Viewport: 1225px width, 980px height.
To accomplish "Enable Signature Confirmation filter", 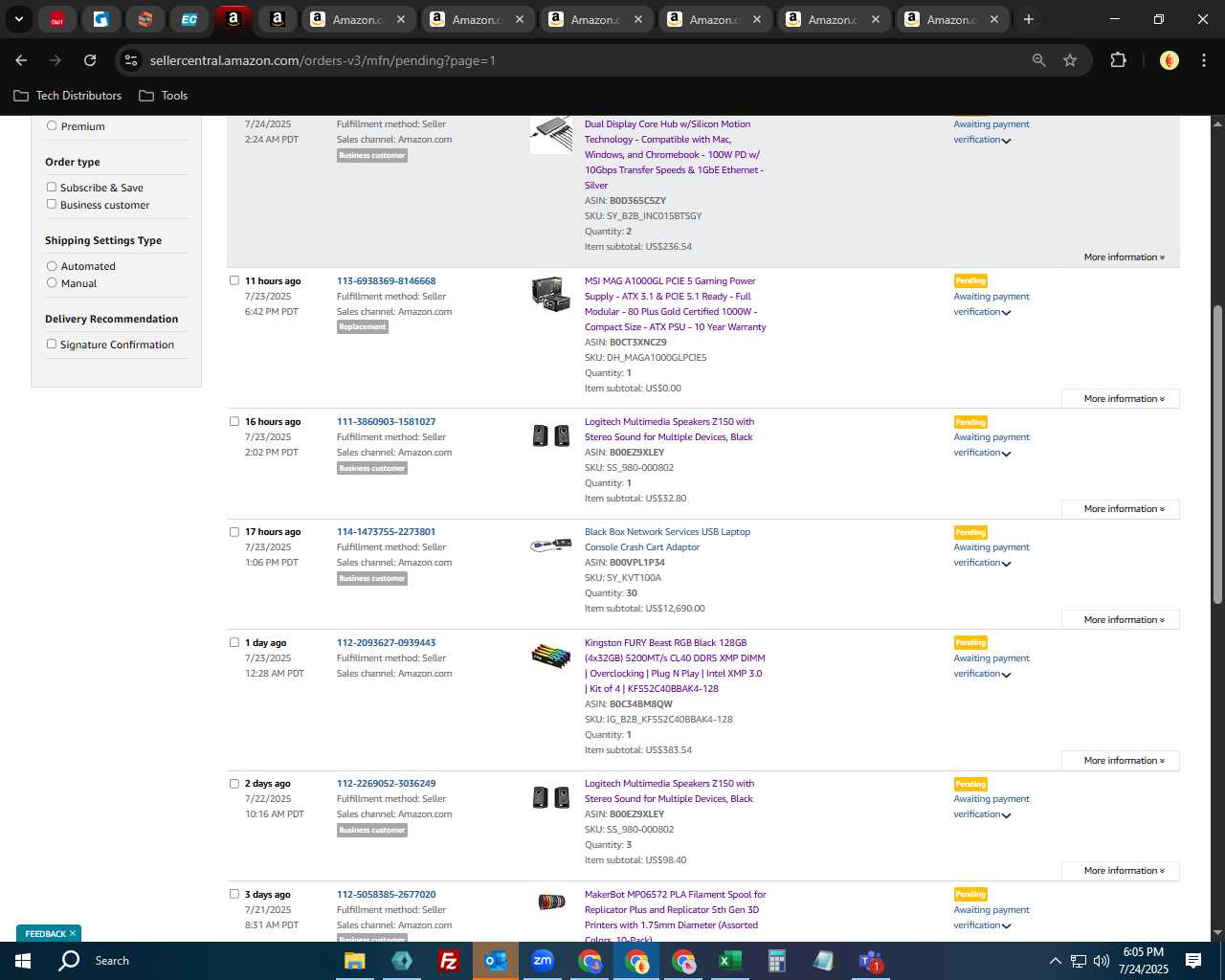I will [52, 344].
